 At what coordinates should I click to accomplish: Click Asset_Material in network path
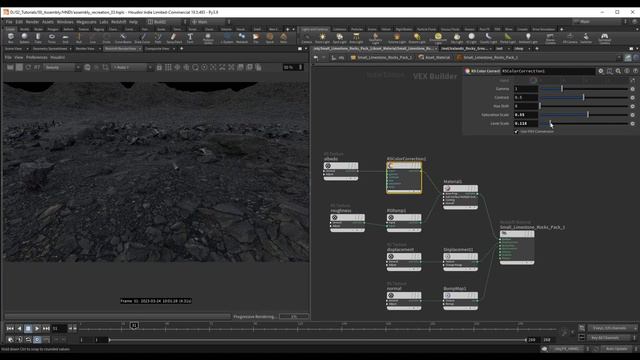coord(434,58)
